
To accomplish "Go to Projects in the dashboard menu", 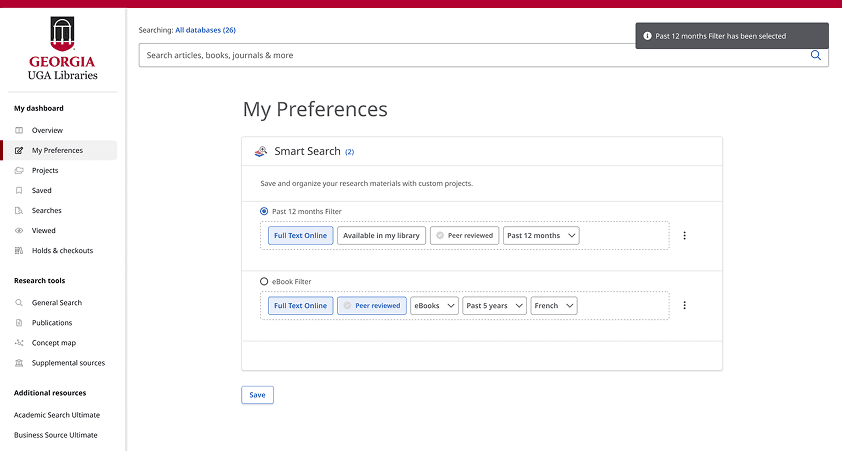I will (45, 171).
